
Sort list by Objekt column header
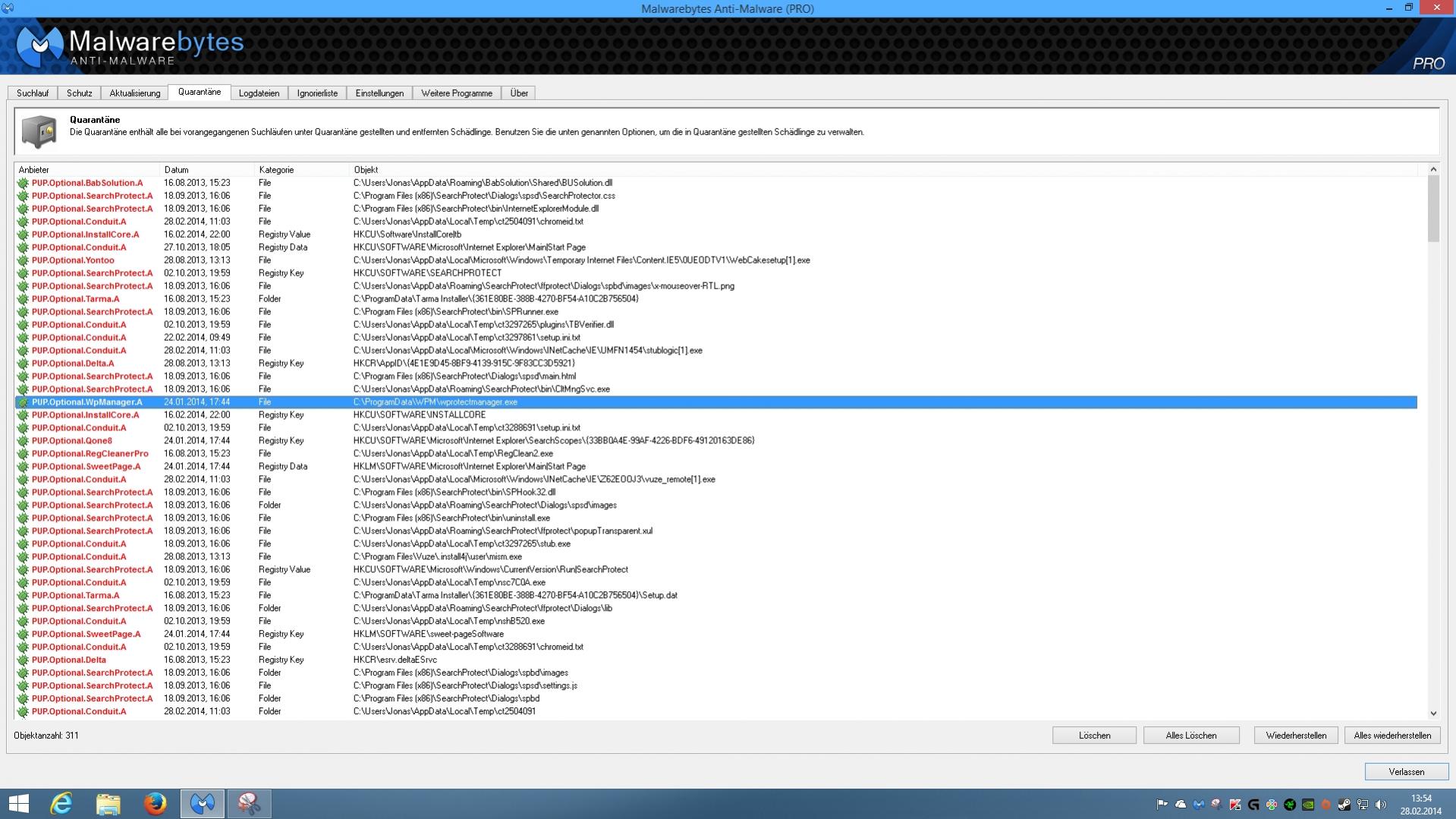pyautogui.click(x=883, y=170)
